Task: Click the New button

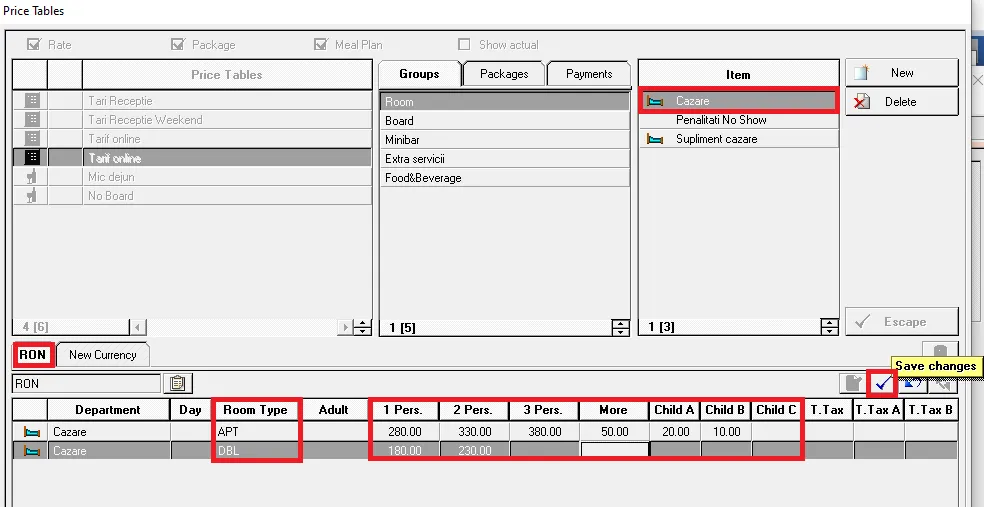Action: point(901,73)
